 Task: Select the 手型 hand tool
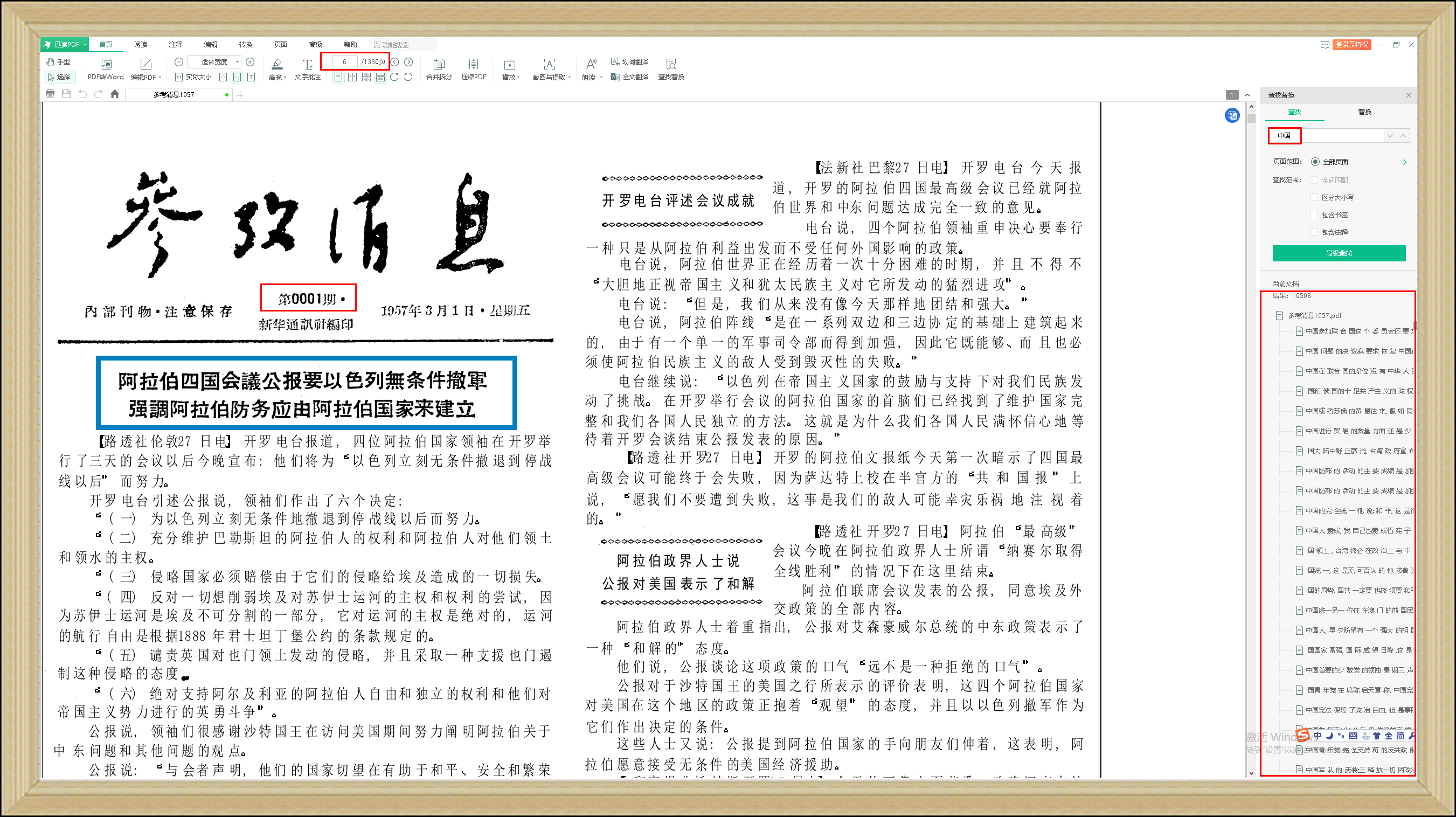59,61
